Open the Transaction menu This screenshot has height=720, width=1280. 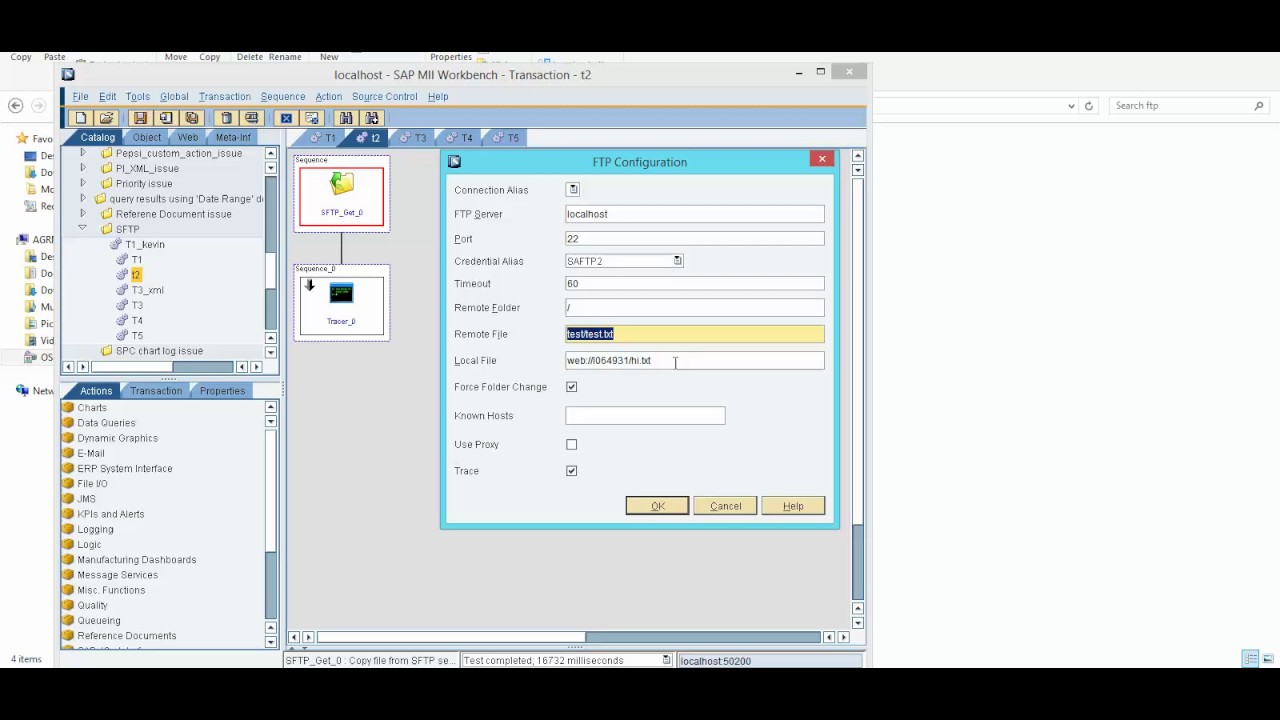click(x=224, y=96)
